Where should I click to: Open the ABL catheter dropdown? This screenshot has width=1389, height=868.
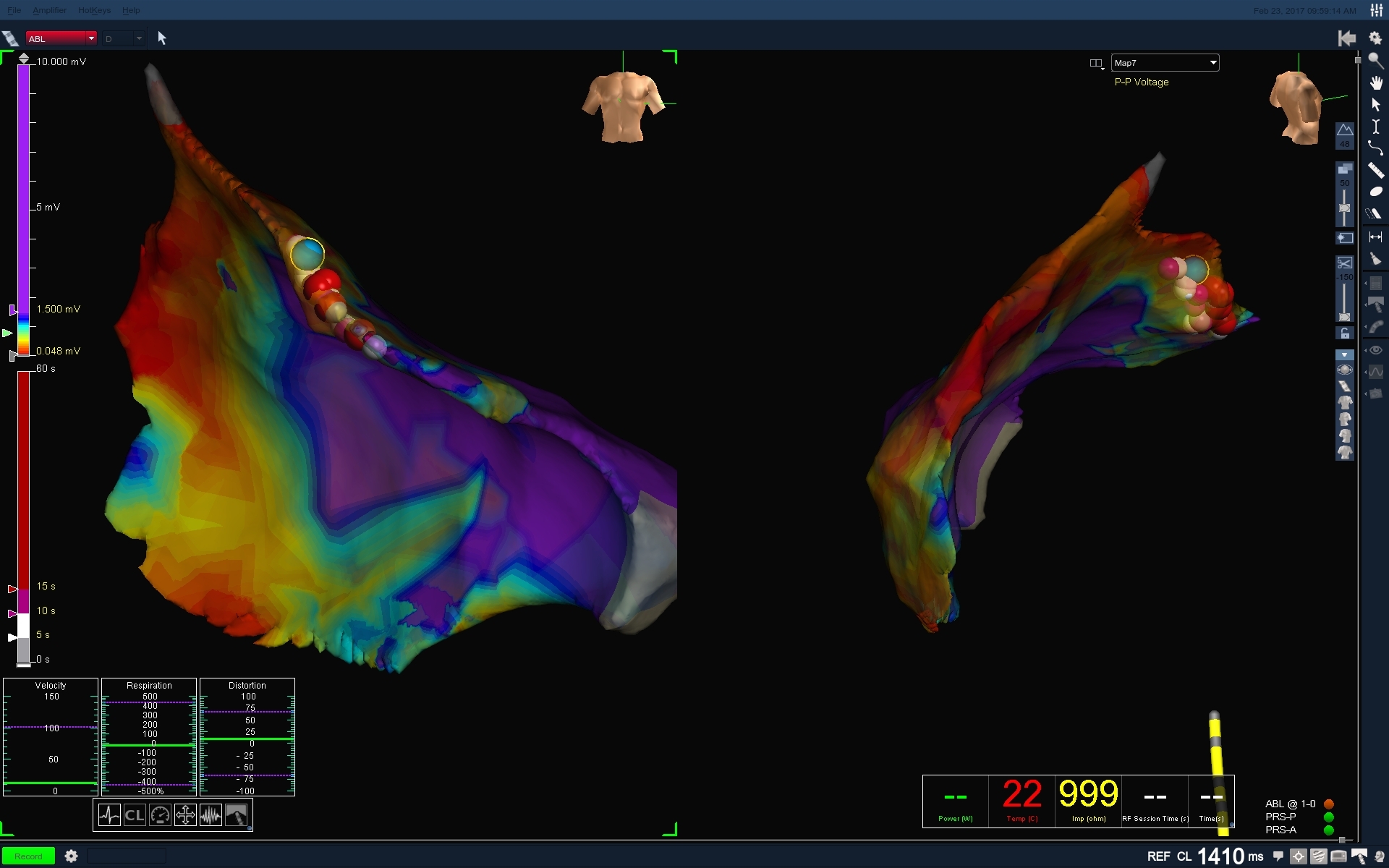click(91, 38)
